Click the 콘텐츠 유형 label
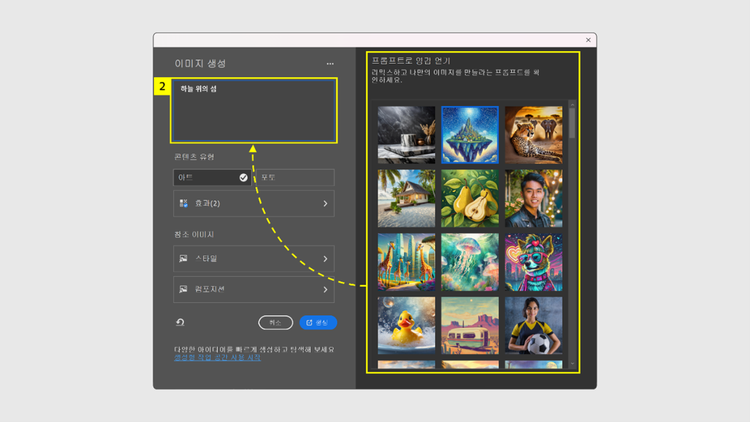The image size is (750, 422). click(x=194, y=157)
